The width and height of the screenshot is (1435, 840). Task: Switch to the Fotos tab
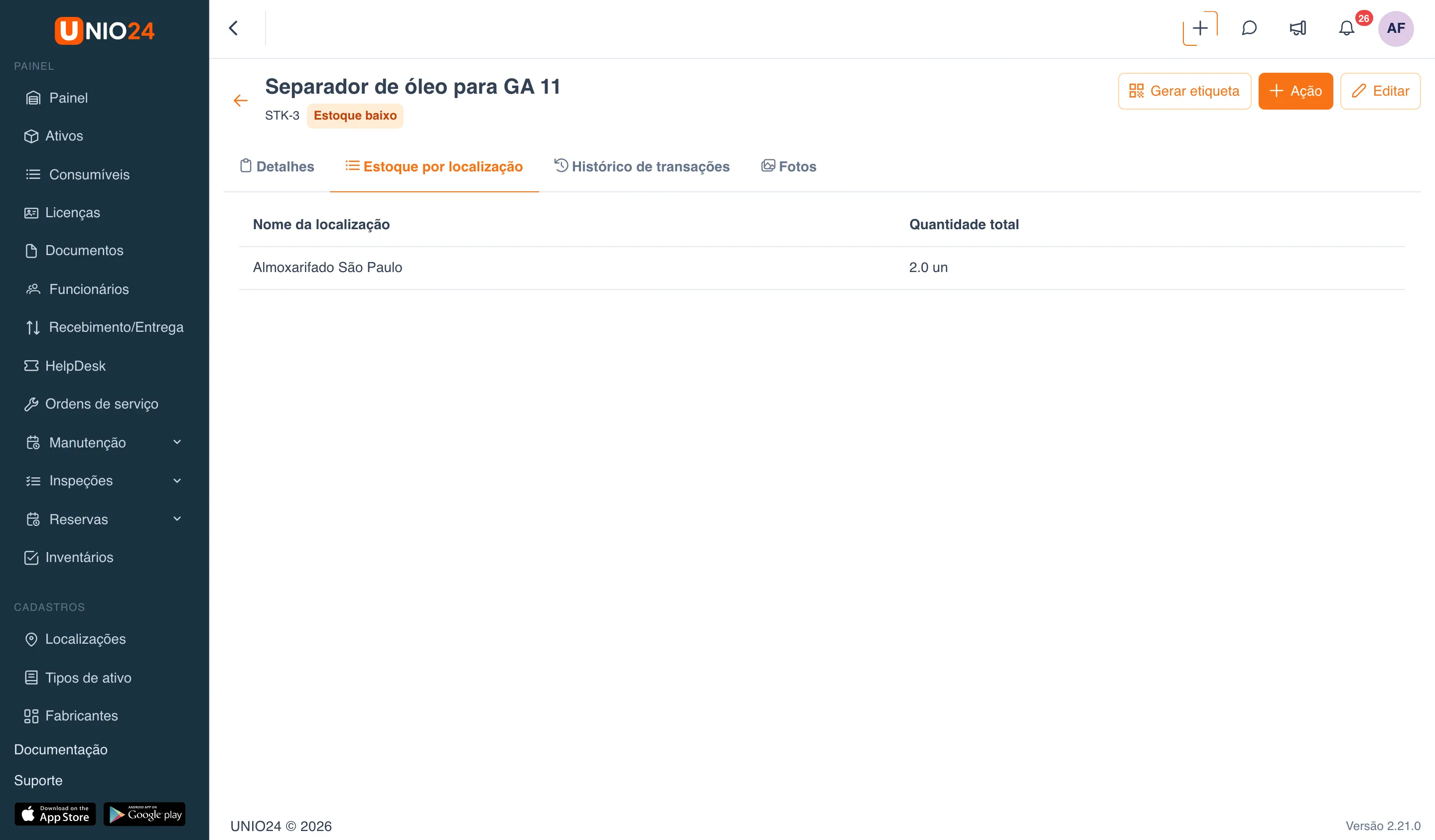[789, 167]
